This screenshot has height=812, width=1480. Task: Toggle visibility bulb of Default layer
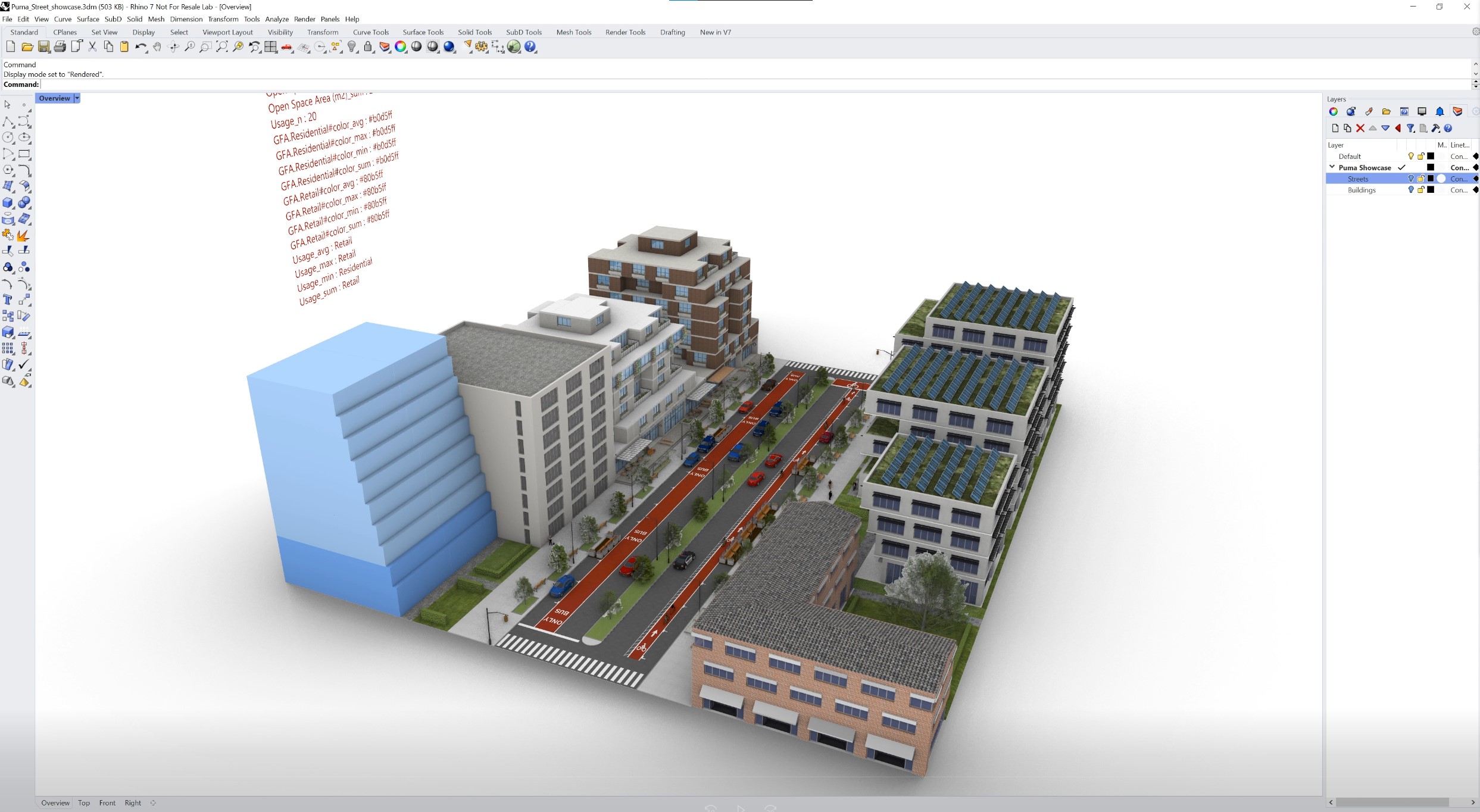click(1410, 156)
